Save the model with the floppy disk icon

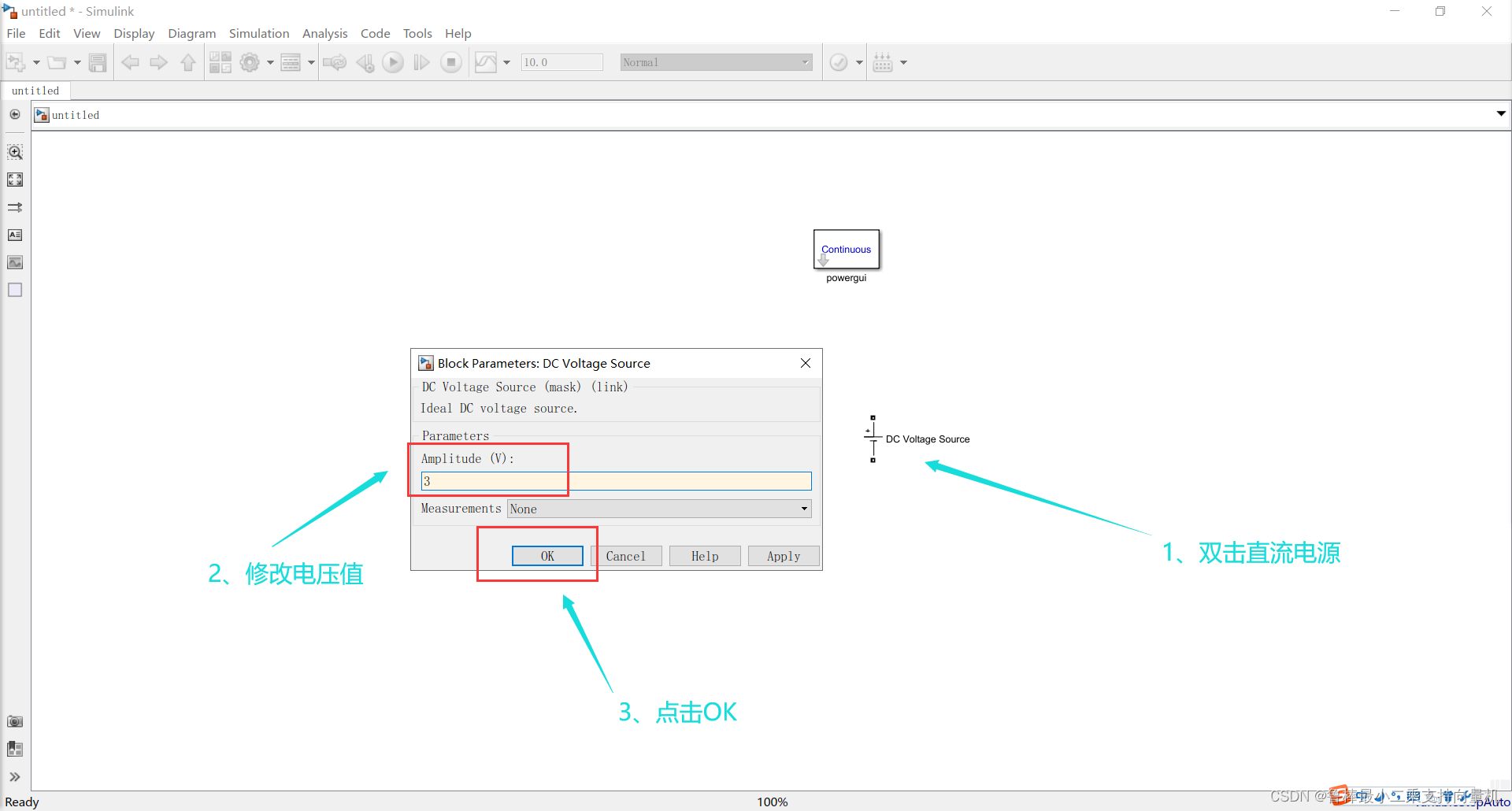[98, 62]
